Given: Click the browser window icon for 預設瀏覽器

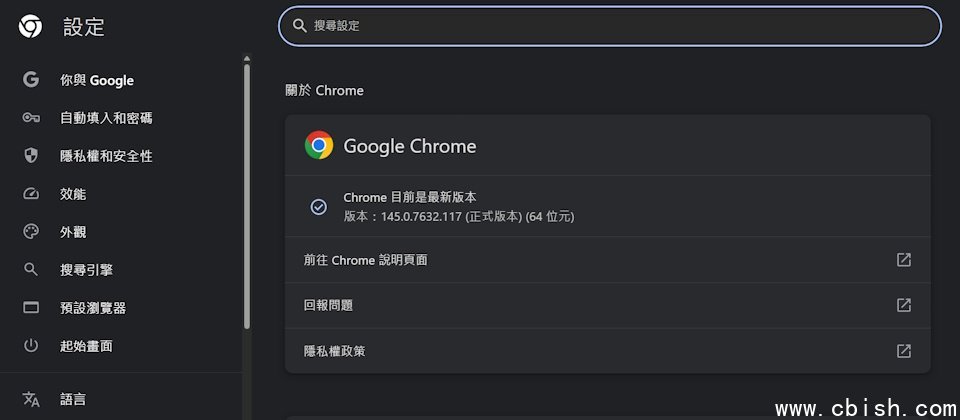Looking at the screenshot, I should pos(31,308).
